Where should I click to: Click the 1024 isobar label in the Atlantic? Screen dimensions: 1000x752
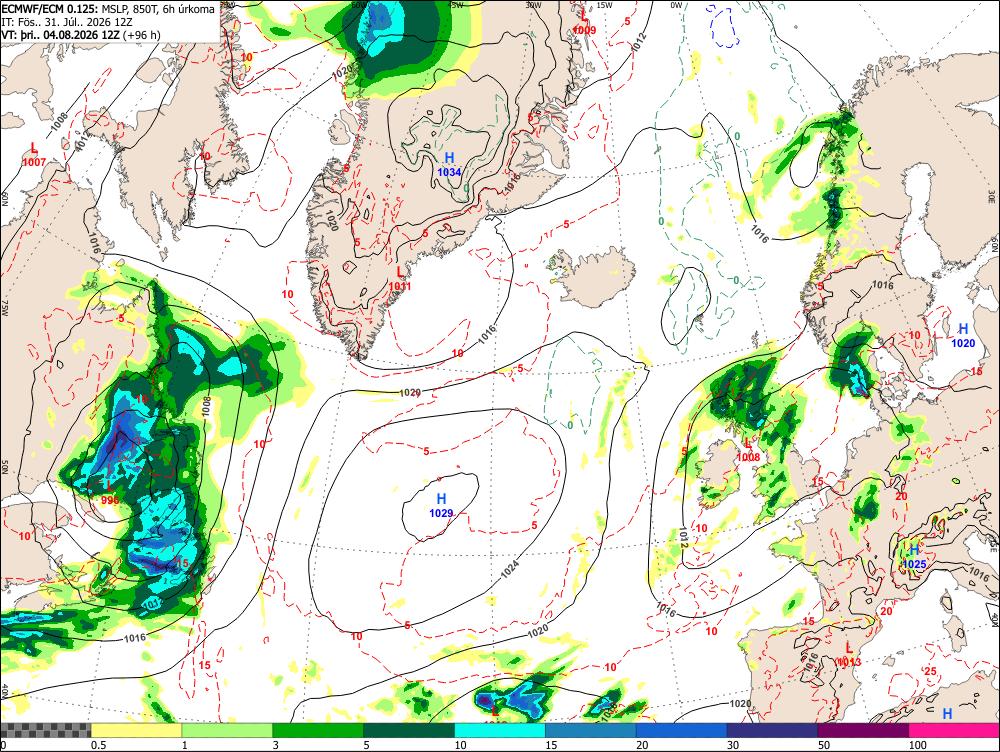tap(510, 569)
